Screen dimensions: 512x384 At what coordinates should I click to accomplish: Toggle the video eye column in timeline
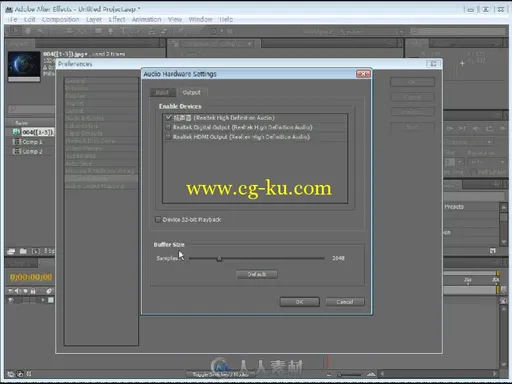point(11,291)
